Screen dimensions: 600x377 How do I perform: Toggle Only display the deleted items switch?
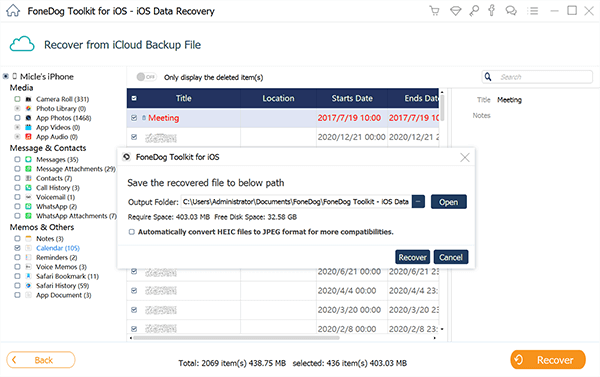point(146,77)
